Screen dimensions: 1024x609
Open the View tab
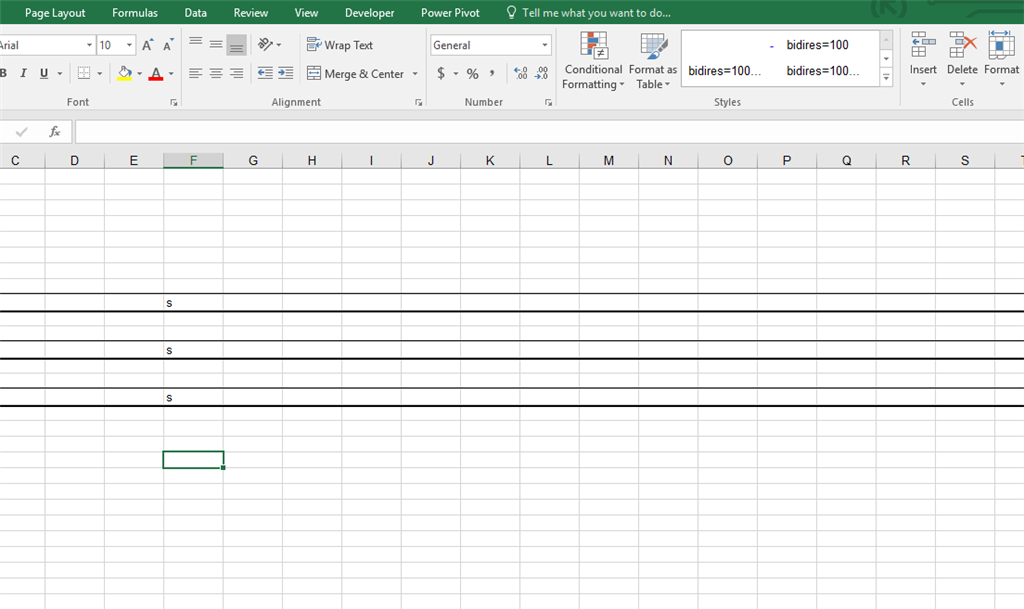(x=306, y=12)
